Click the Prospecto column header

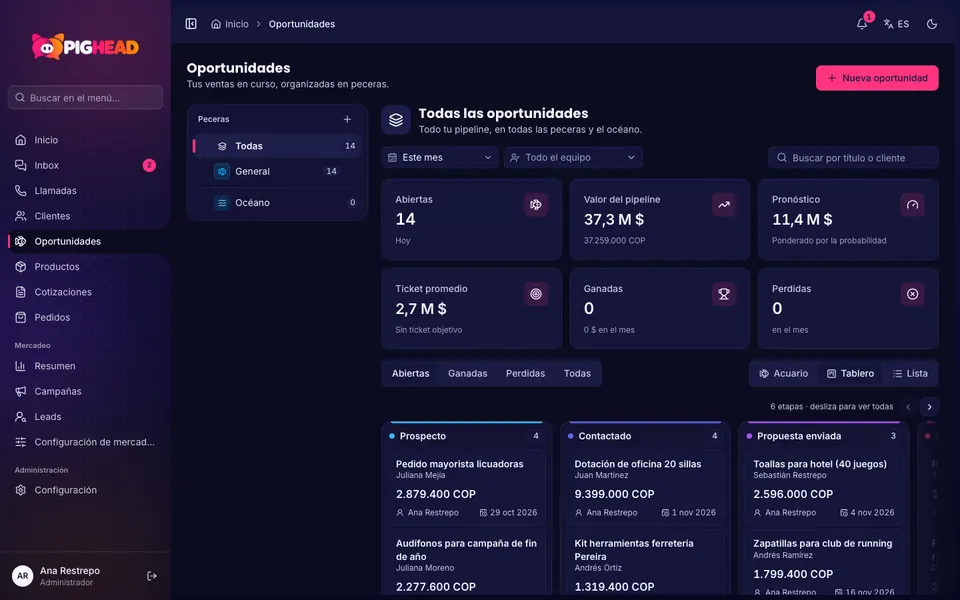[x=467, y=436]
